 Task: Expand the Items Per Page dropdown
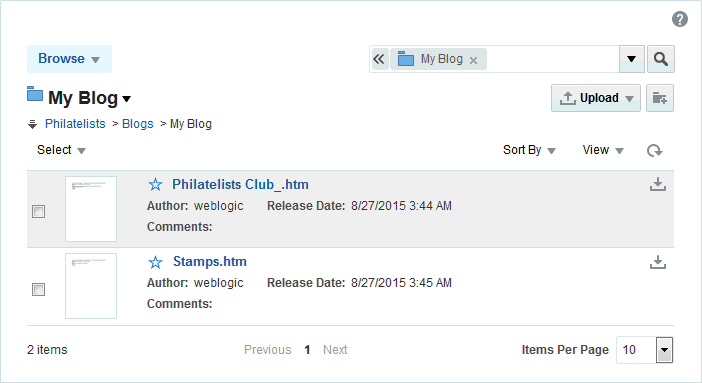coord(664,350)
